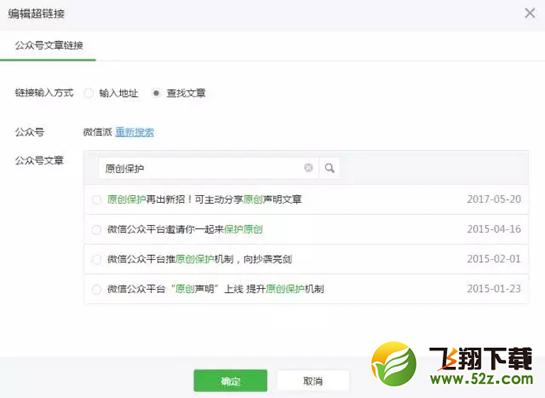Viewport: 545px width, 398px height.
Task: Select the 2015-04-16 article radio button
Action: tap(96, 229)
